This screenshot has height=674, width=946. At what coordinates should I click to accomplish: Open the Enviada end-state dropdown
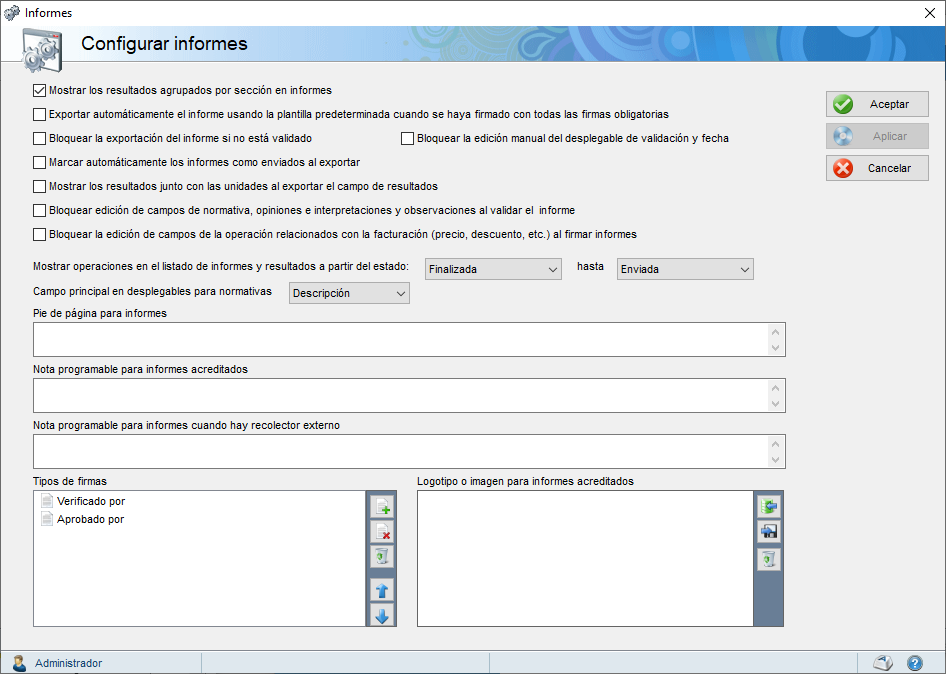pos(685,269)
